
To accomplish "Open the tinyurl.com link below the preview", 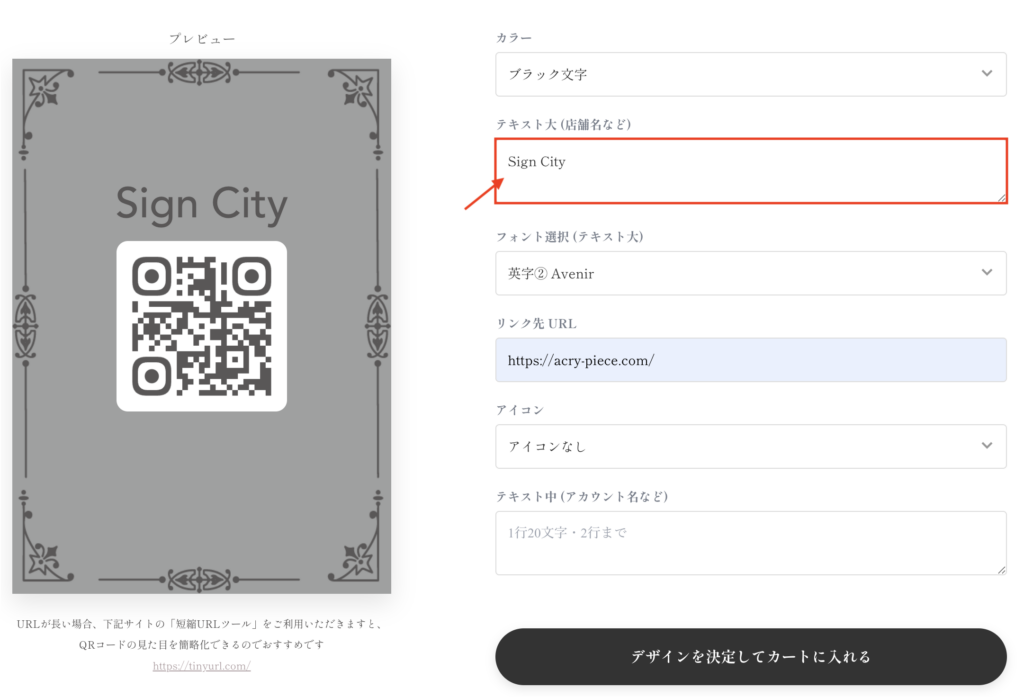I will [201, 666].
